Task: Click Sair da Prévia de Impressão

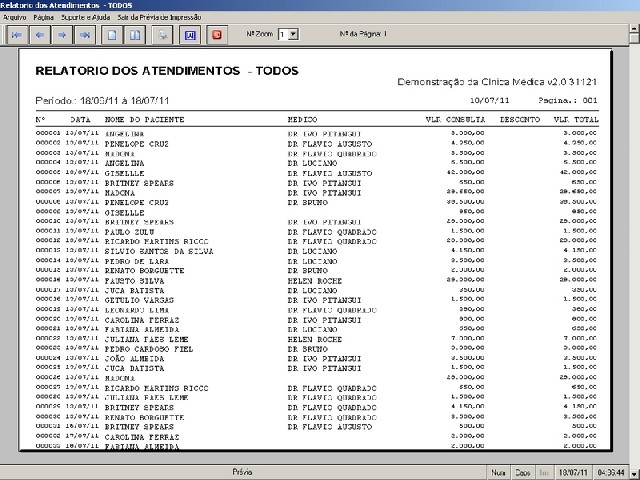Action: (x=159, y=17)
